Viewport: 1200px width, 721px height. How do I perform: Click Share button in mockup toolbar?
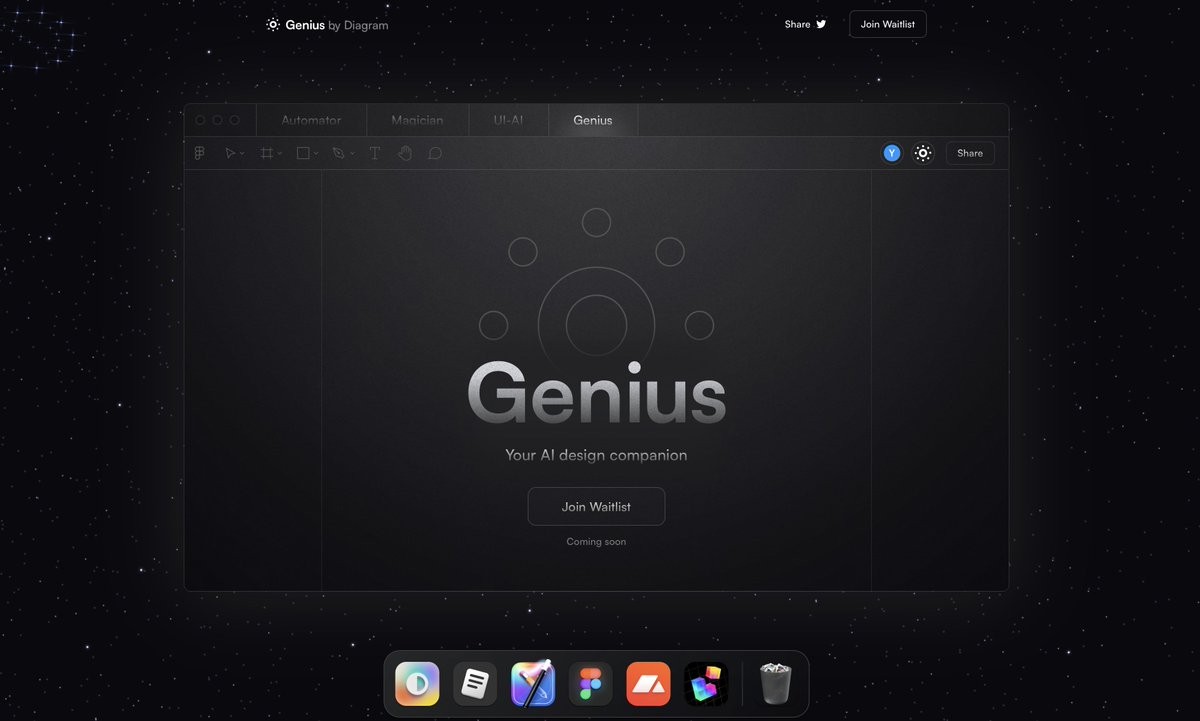click(x=970, y=153)
